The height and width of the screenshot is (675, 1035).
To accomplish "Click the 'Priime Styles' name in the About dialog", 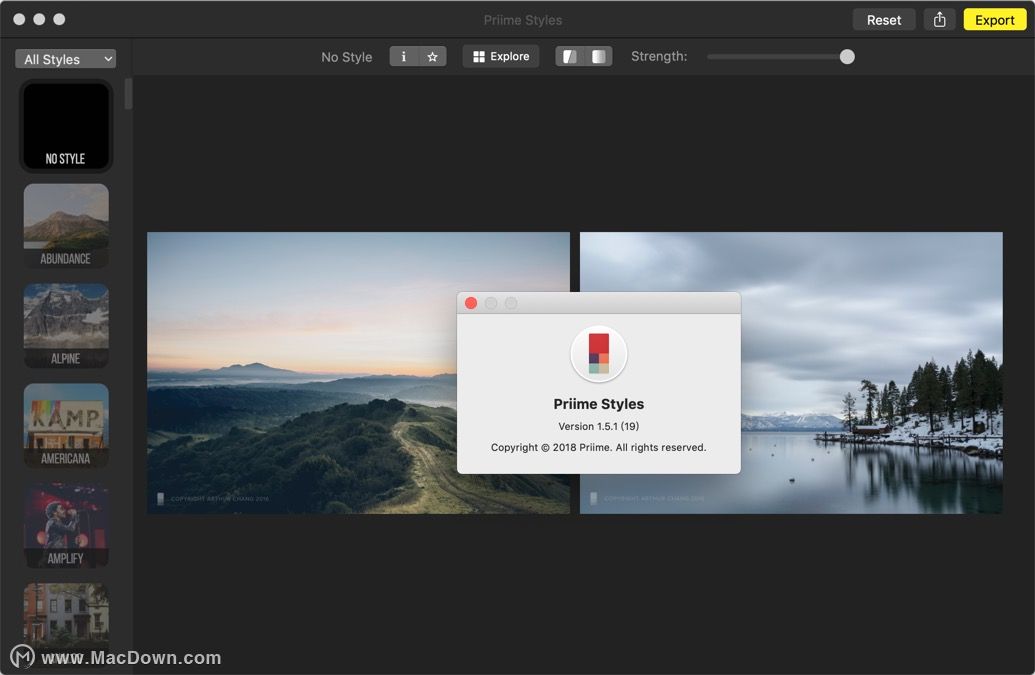I will (599, 404).
